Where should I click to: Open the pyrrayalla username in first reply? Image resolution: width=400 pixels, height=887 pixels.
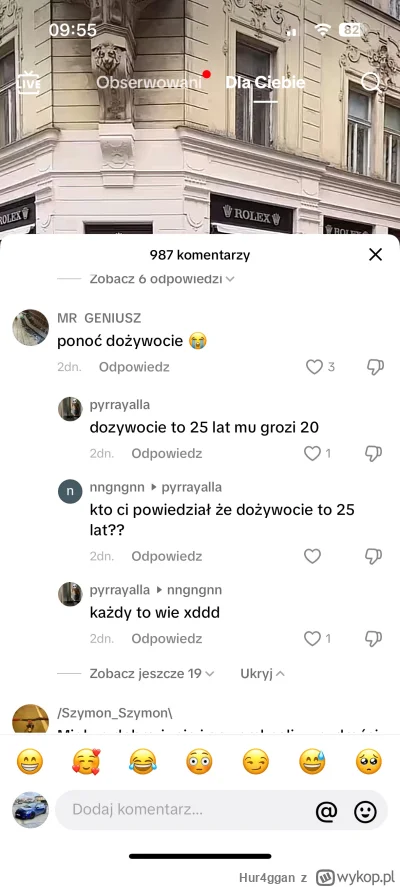coord(120,405)
